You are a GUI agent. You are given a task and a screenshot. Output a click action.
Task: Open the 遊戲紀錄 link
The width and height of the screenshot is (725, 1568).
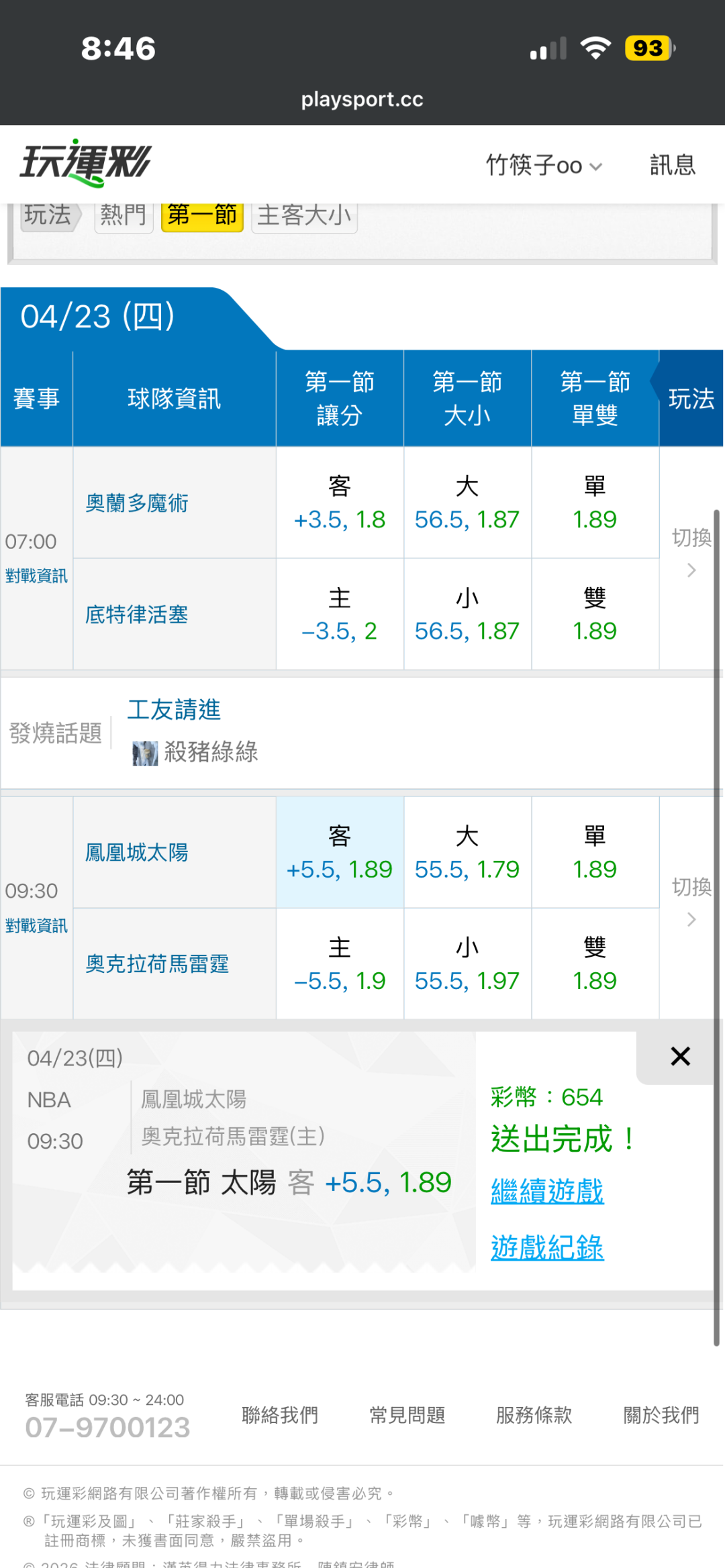[x=547, y=1248]
